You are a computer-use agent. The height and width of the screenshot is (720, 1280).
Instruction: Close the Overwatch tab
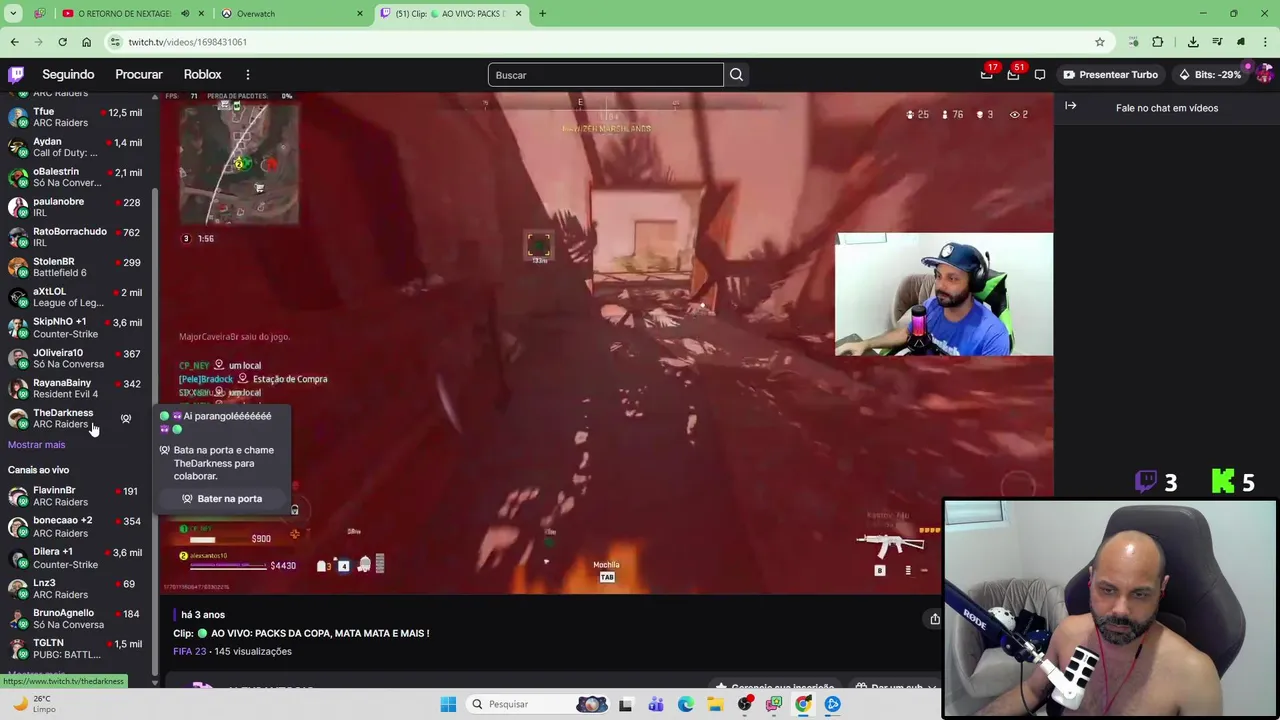tap(360, 14)
